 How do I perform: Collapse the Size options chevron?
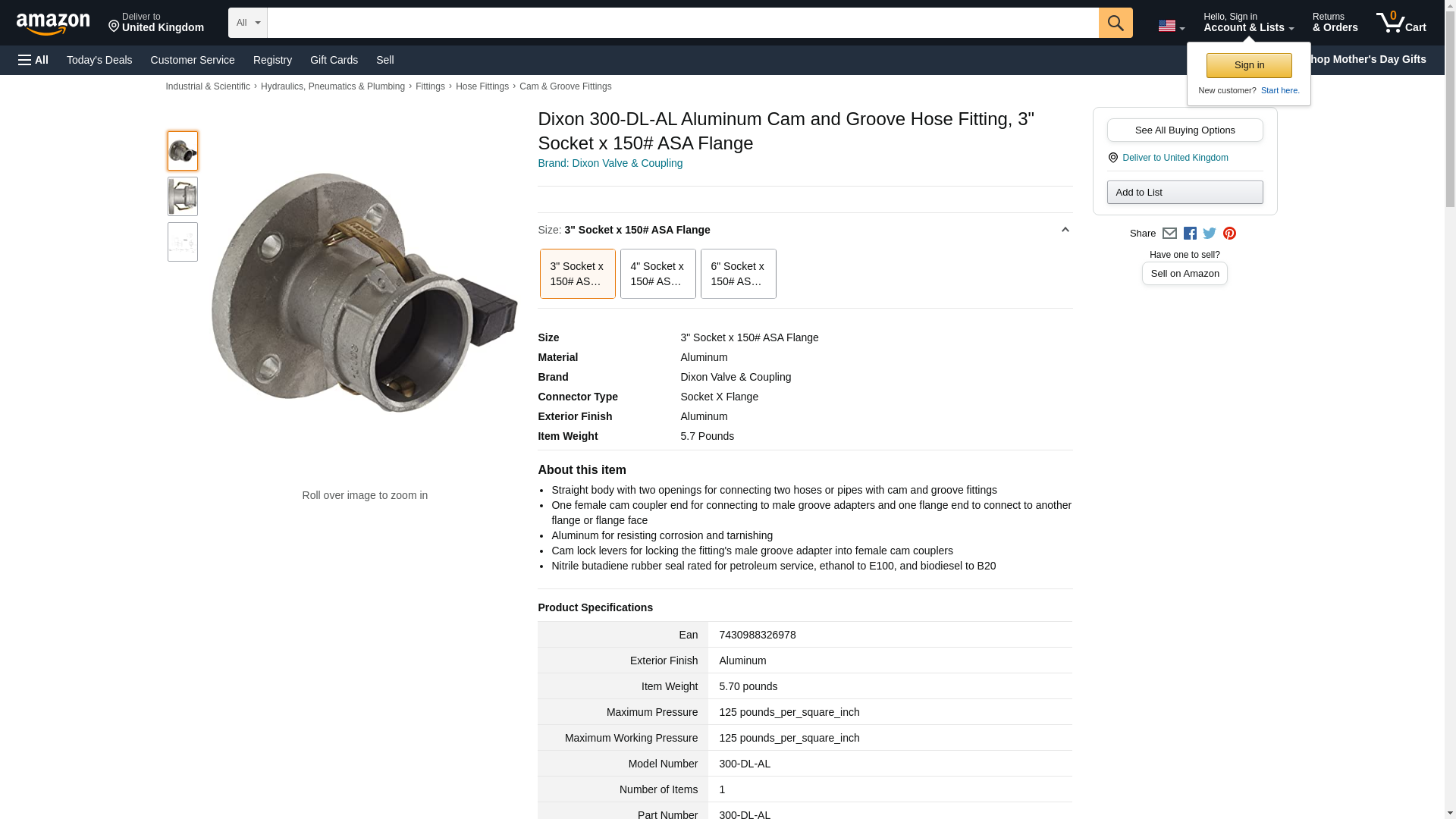point(1065,230)
